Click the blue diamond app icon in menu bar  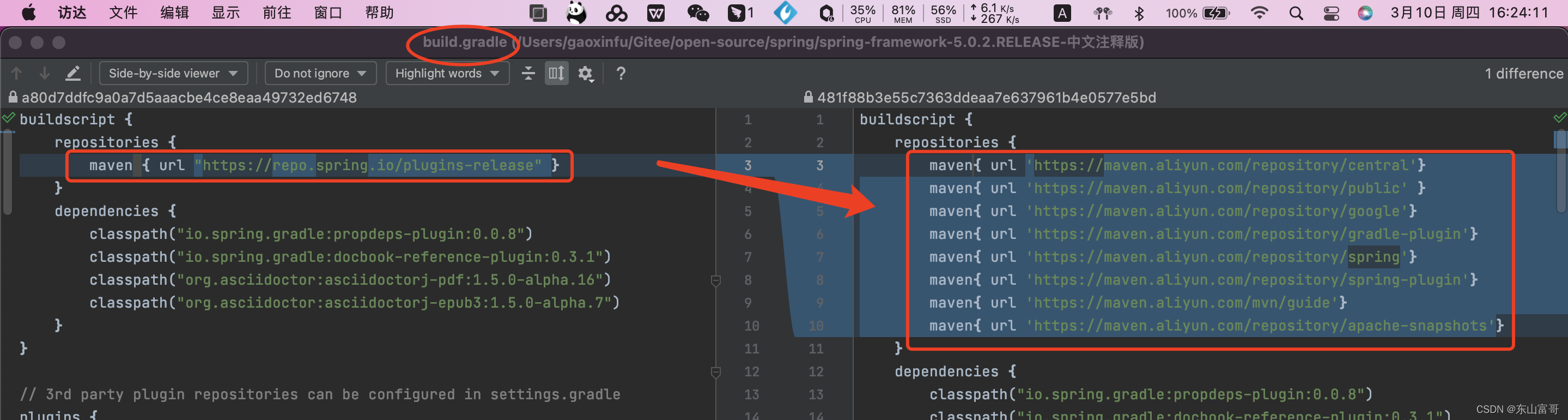click(785, 12)
